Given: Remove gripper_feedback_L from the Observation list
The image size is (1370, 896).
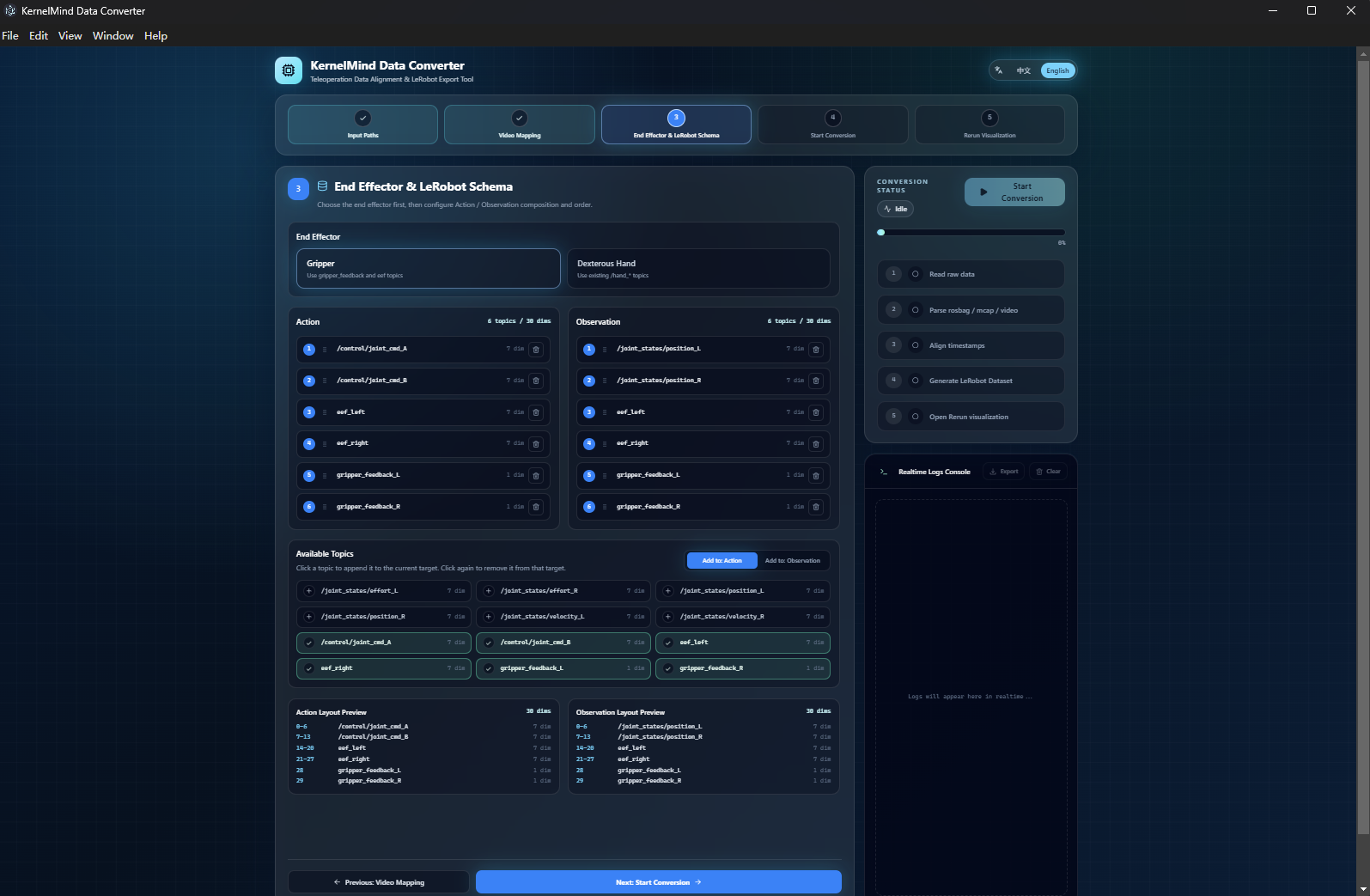Looking at the screenshot, I should click(816, 475).
